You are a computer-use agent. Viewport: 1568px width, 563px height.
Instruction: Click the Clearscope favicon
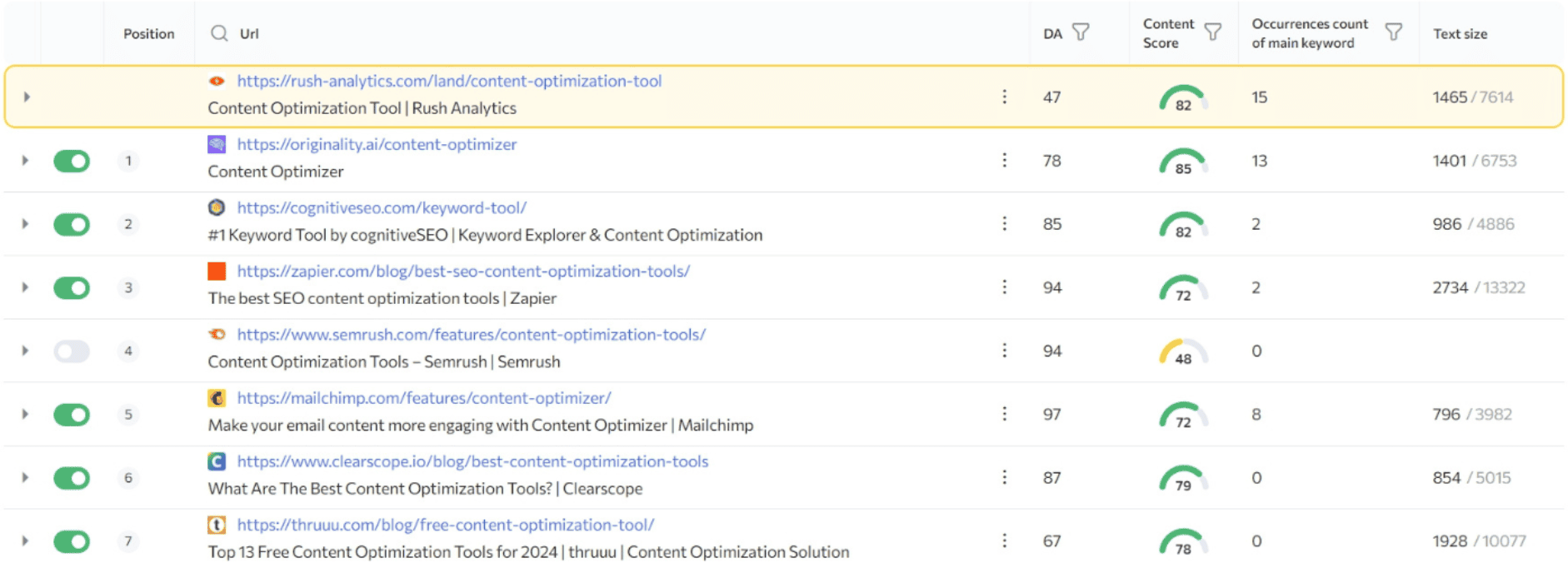tap(217, 461)
